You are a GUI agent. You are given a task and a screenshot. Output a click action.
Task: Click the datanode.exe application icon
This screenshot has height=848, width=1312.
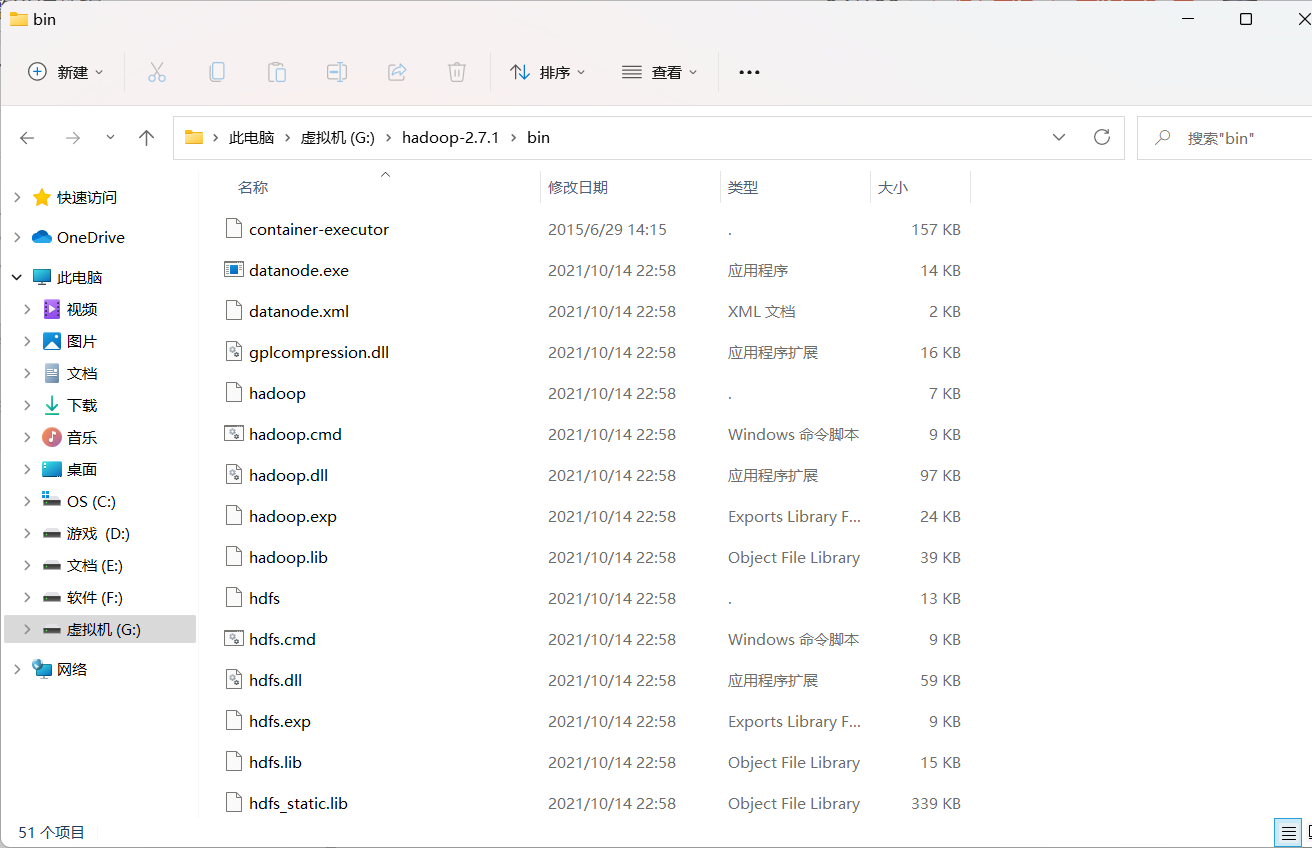coord(233,270)
